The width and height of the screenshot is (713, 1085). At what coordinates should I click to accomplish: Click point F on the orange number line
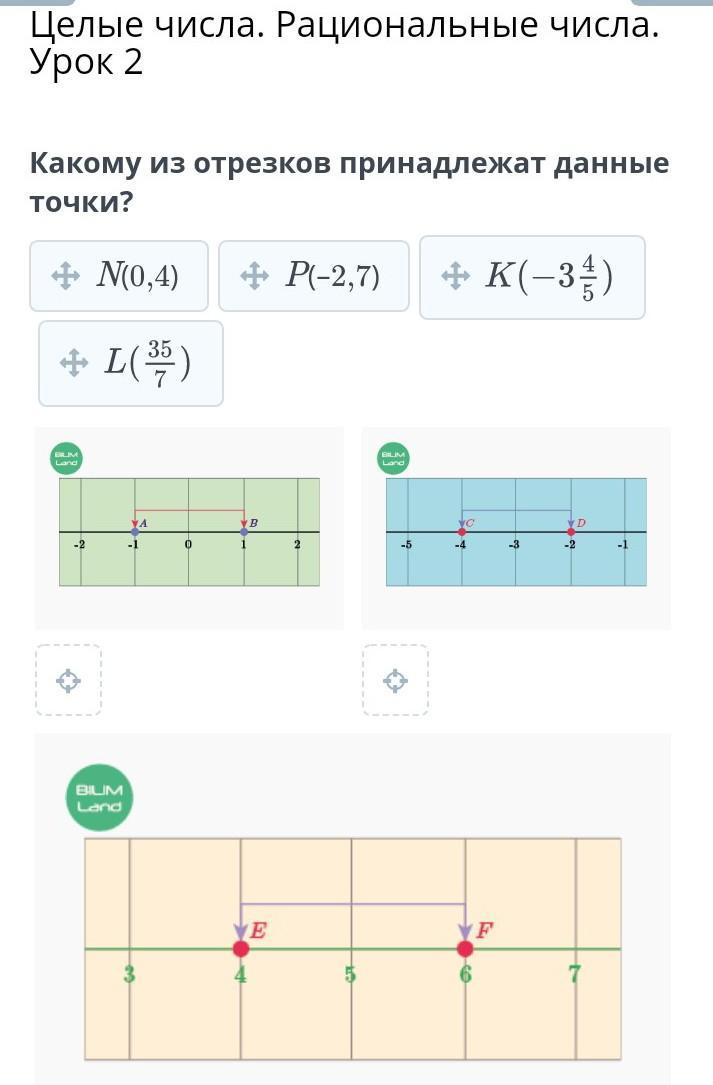pyautogui.click(x=465, y=948)
